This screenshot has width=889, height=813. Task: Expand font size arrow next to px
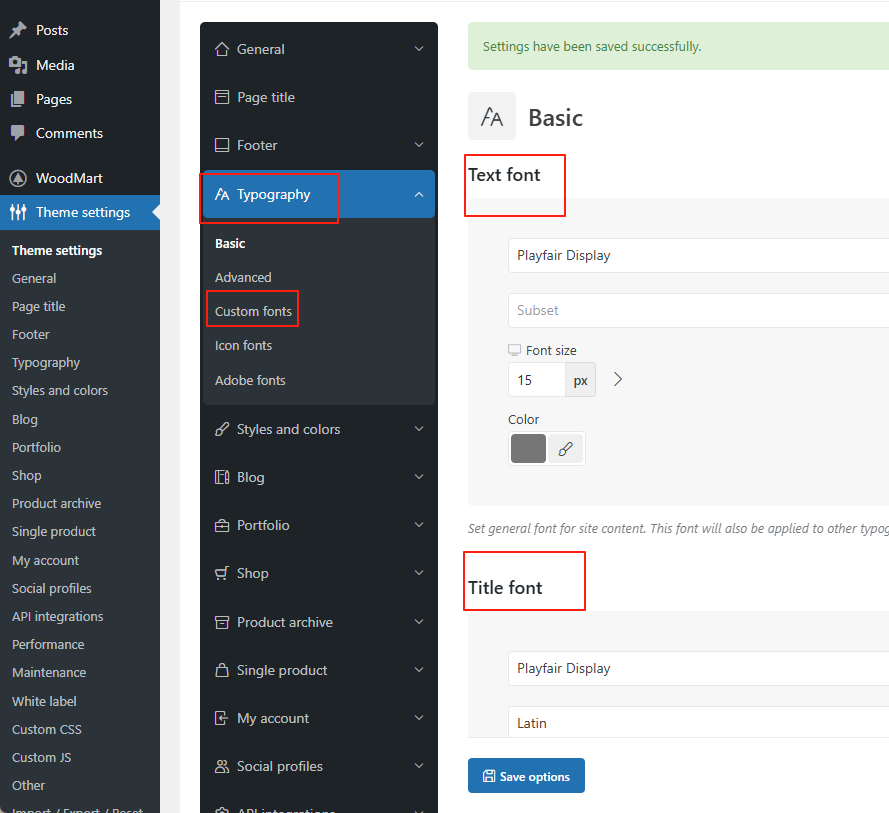click(x=618, y=380)
